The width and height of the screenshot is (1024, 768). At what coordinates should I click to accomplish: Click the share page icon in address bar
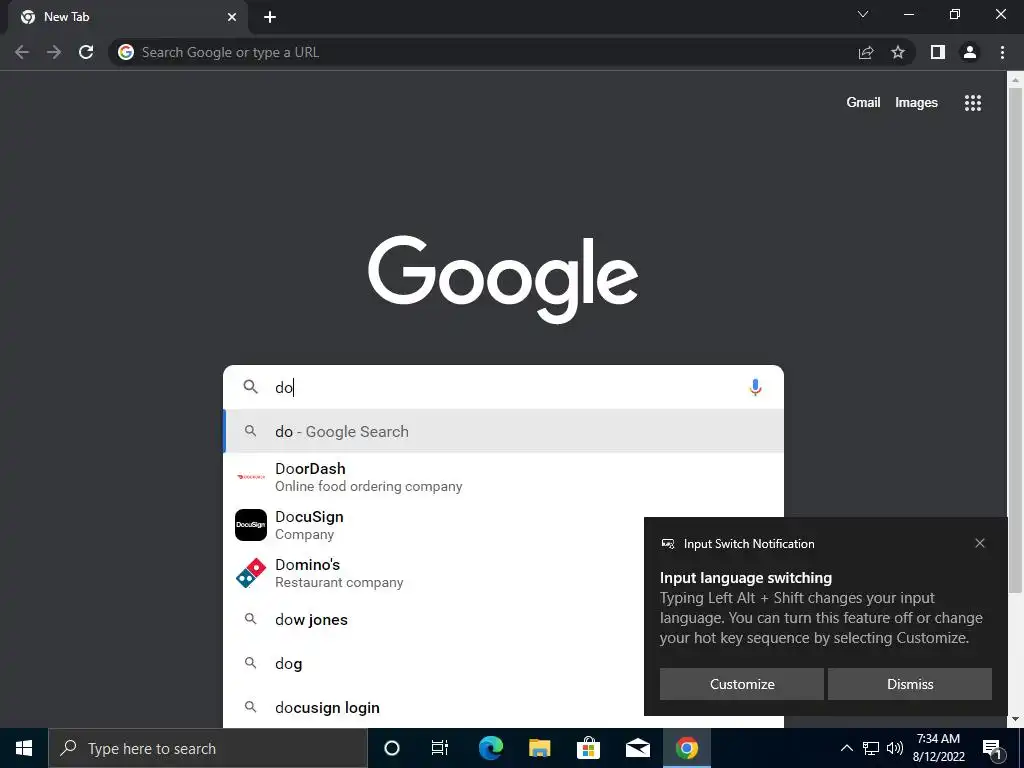coord(866,52)
